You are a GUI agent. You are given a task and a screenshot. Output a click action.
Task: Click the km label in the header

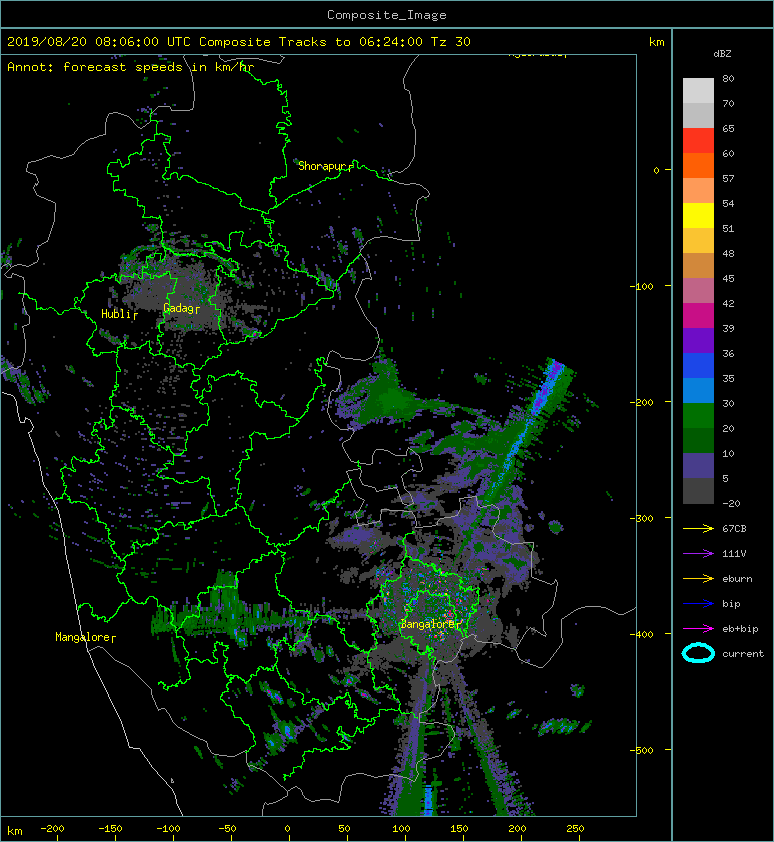656,42
